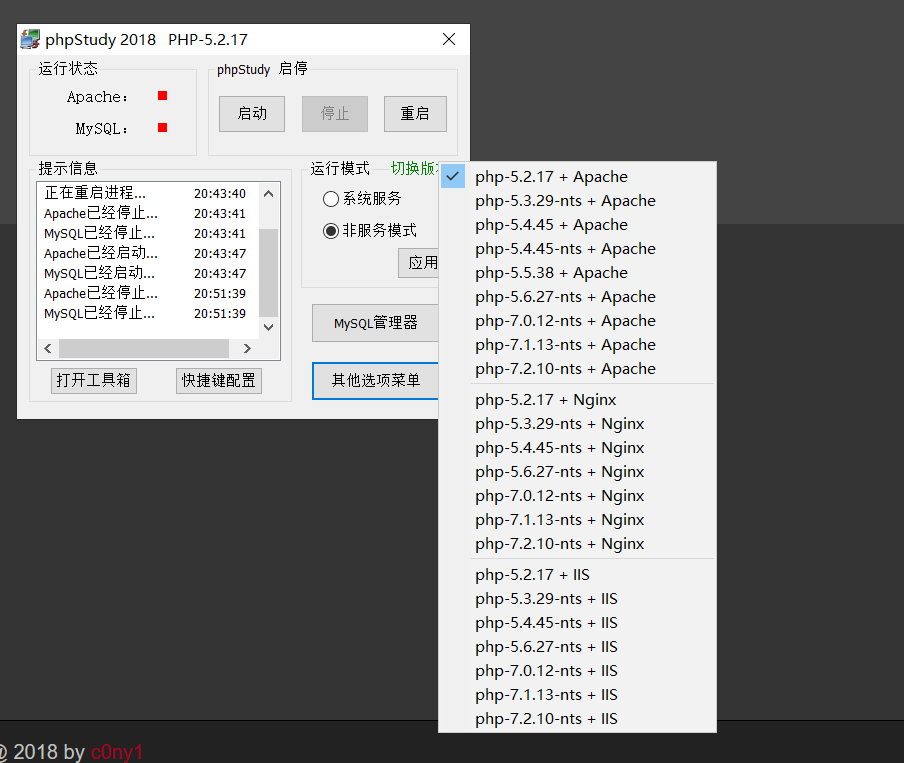Viewport: 904px width, 763px height.
Task: Choose php-5.5.38 + Apache
Action: (x=577, y=273)
